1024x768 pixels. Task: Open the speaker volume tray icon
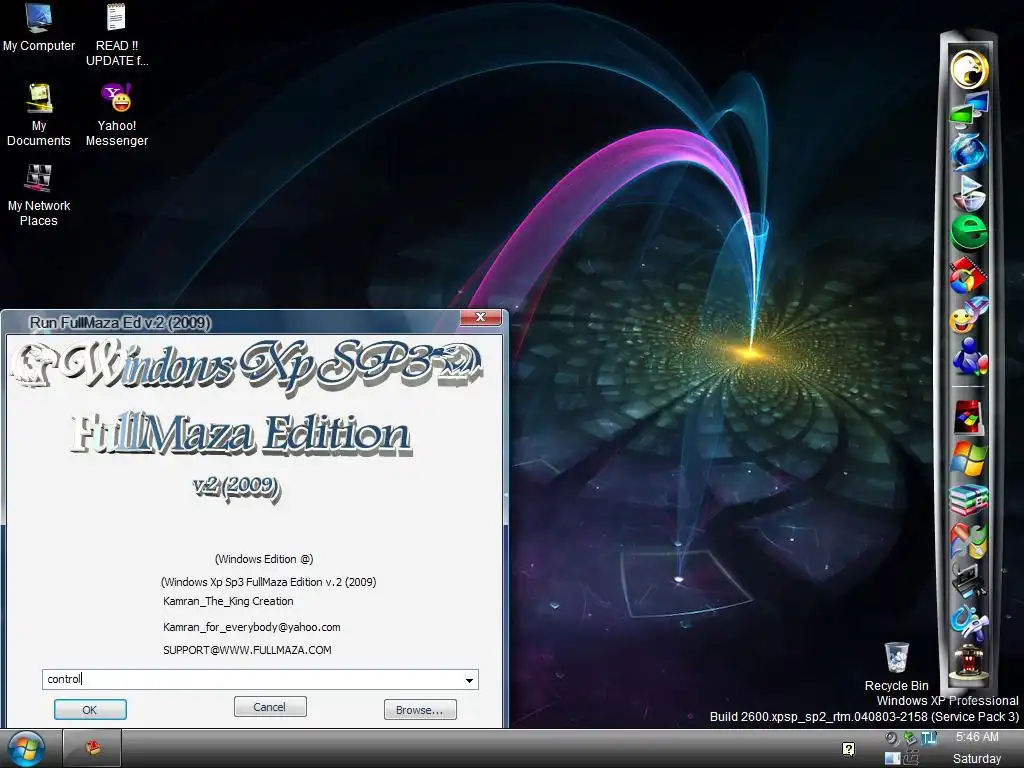point(892,739)
